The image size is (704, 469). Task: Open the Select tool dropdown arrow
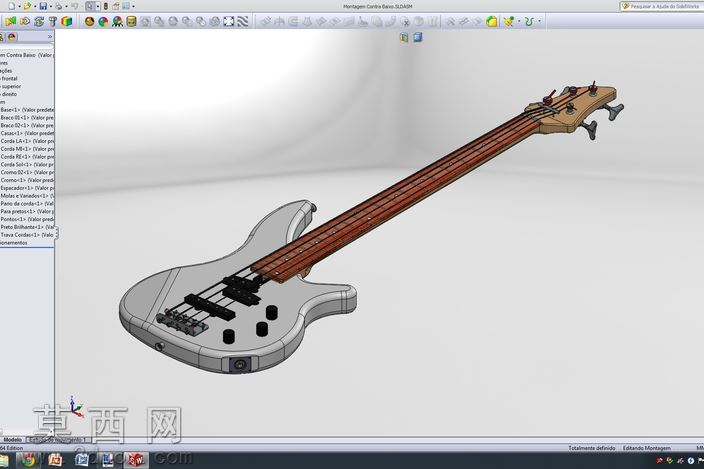[97, 7]
